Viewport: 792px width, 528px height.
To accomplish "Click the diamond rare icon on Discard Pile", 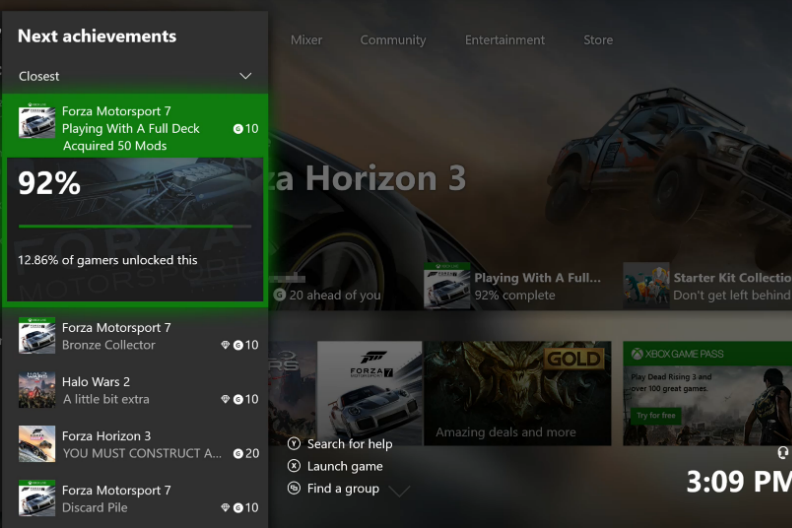I will 225,507.
